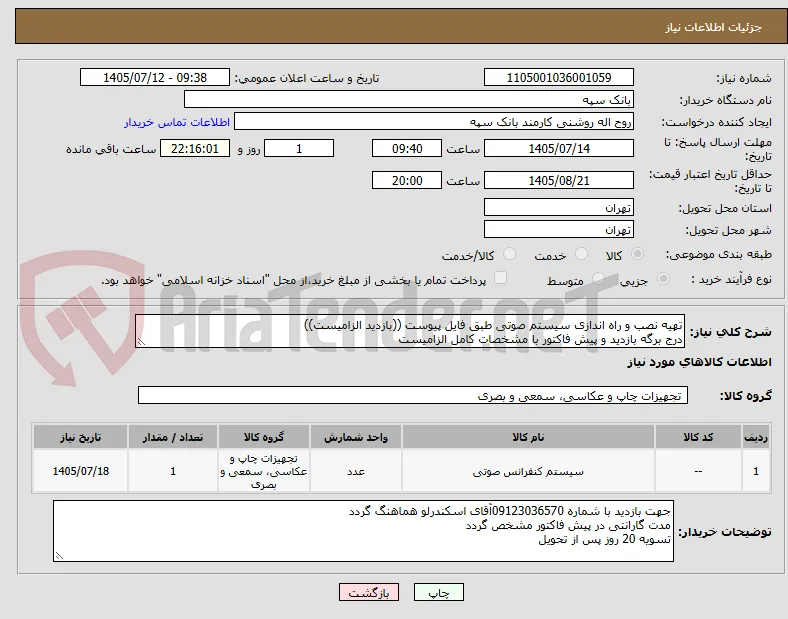The image size is (788, 619).
Task: Select the جزیی purchase type radio
Action: [x=663, y=279]
